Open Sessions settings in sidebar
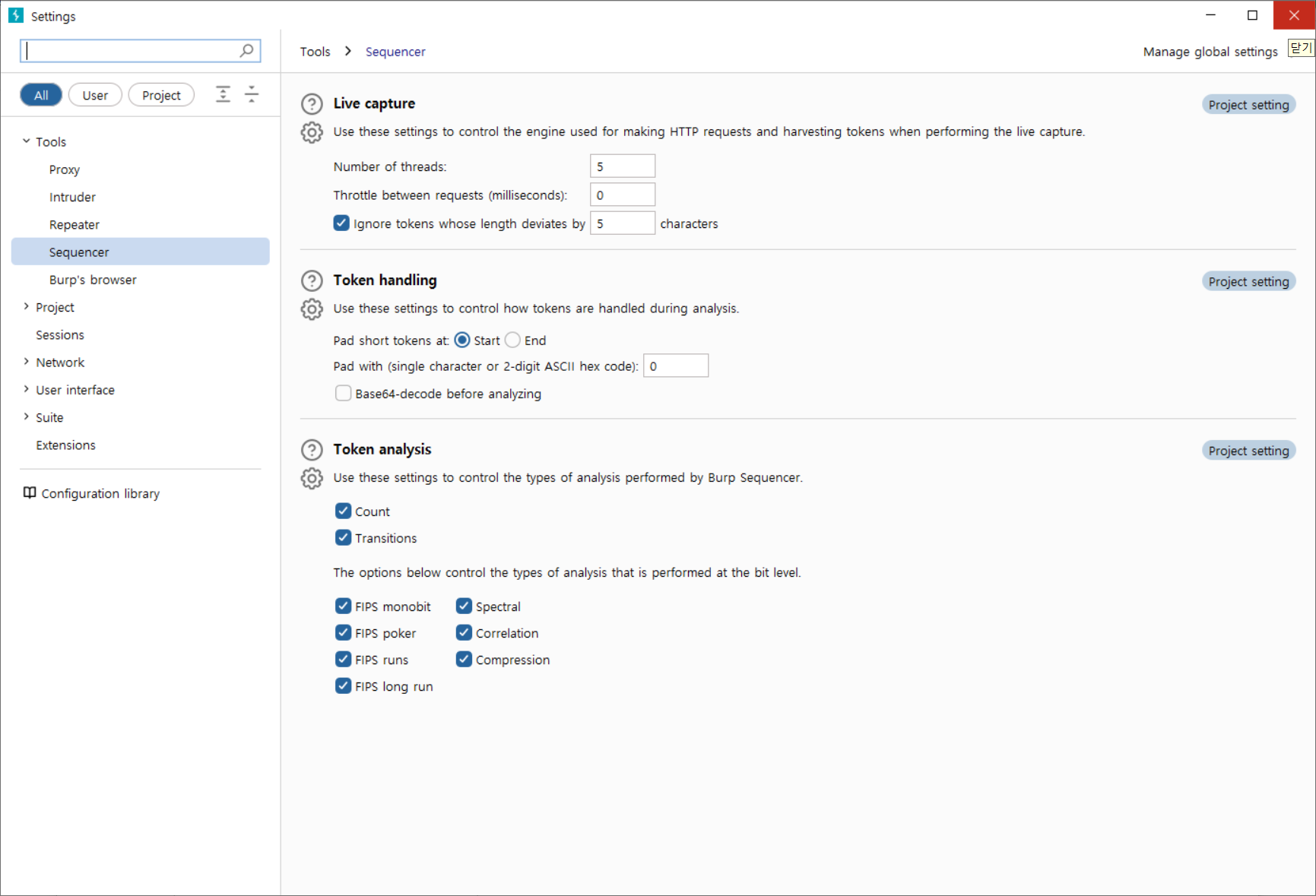Viewport: 1316px width, 896px height. point(60,334)
